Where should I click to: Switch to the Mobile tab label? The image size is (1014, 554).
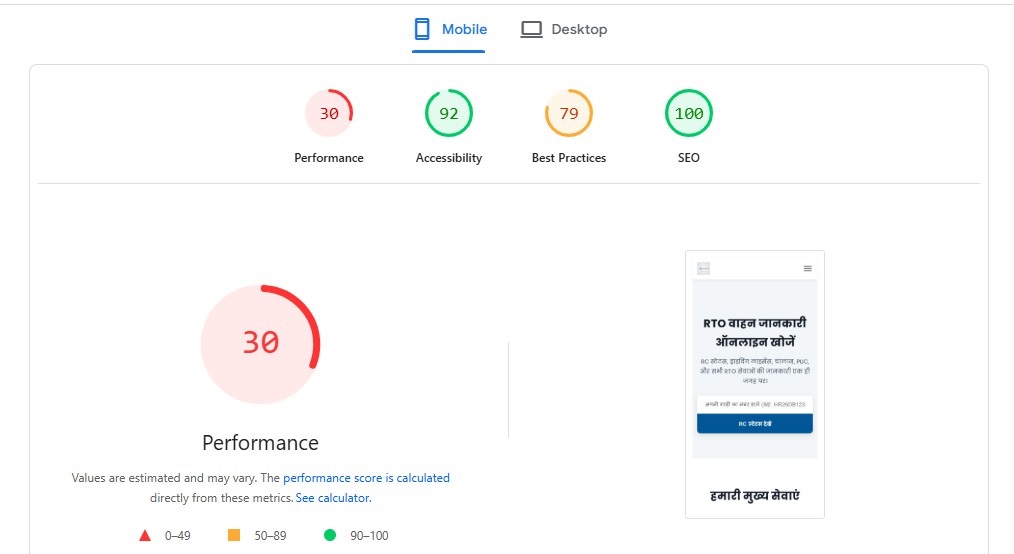464,29
